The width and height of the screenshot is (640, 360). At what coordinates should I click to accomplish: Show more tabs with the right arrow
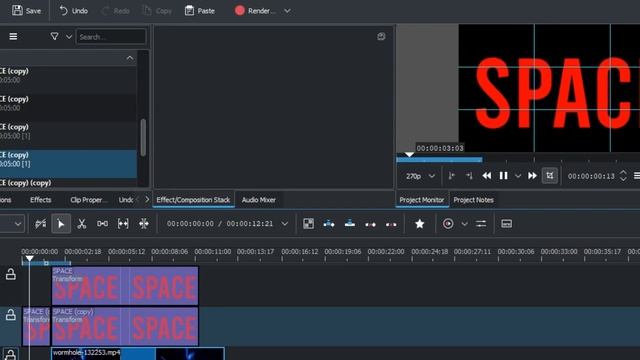pos(147,200)
